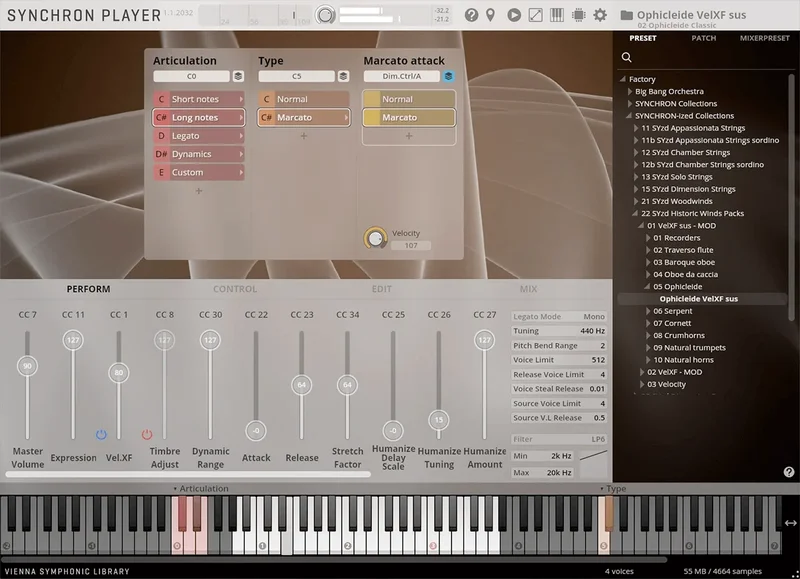
Task: Click the plus slot under Marcato attack list
Action: 409,136
